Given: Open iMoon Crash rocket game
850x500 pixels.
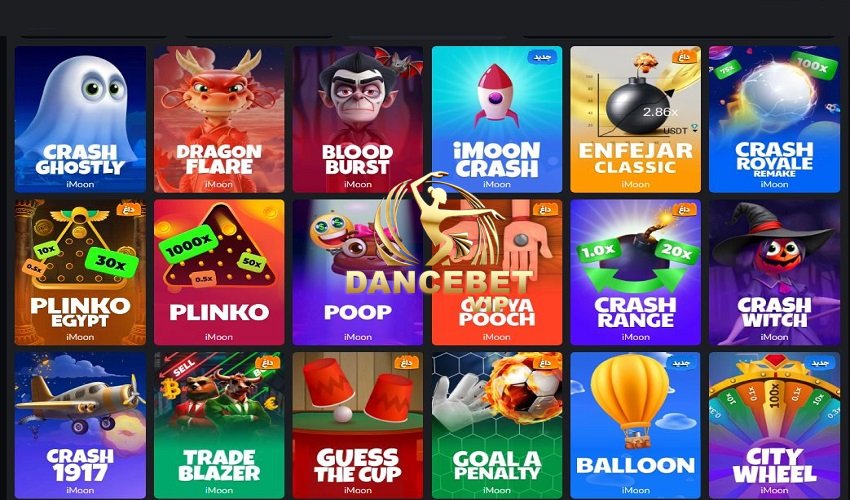Looking at the screenshot, I should point(497,119).
